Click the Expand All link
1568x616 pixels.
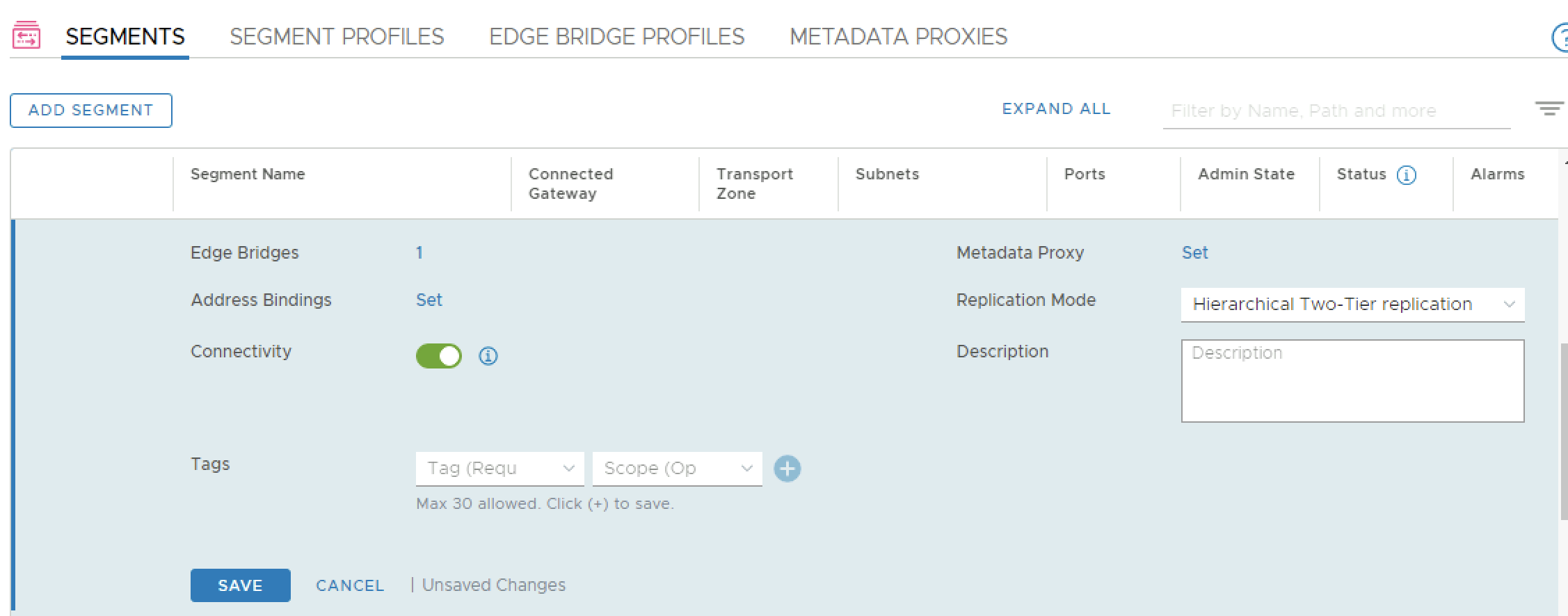(1056, 109)
